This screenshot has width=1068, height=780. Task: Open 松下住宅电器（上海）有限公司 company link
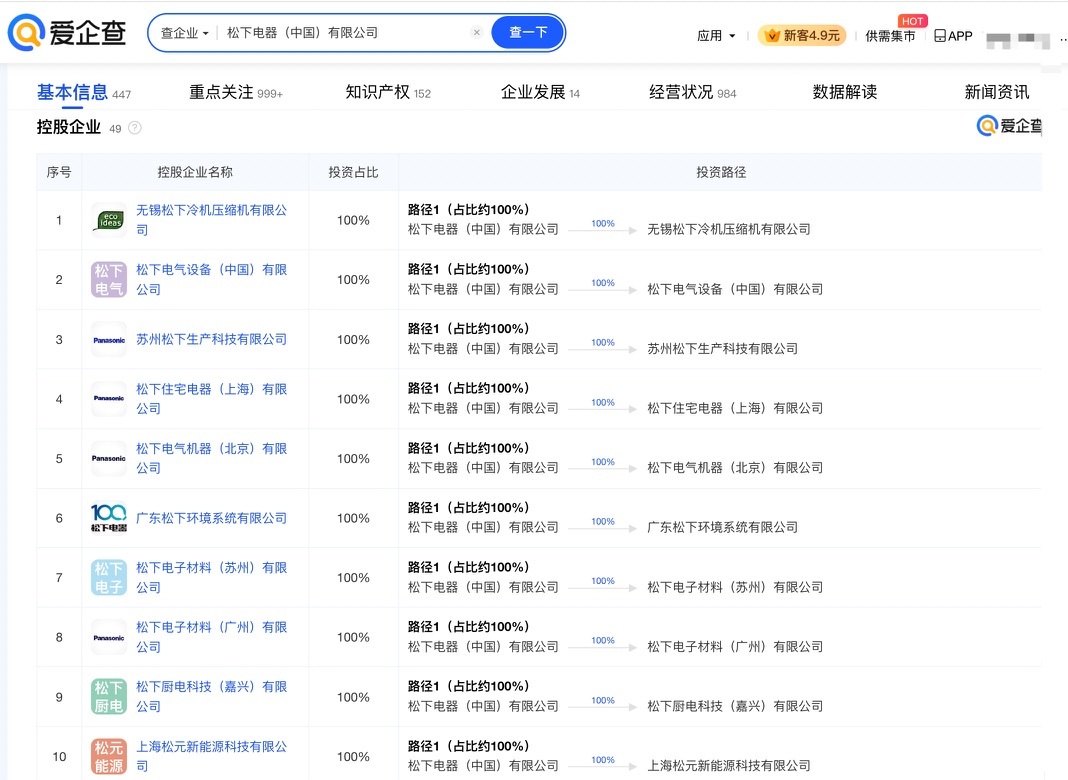click(212, 399)
